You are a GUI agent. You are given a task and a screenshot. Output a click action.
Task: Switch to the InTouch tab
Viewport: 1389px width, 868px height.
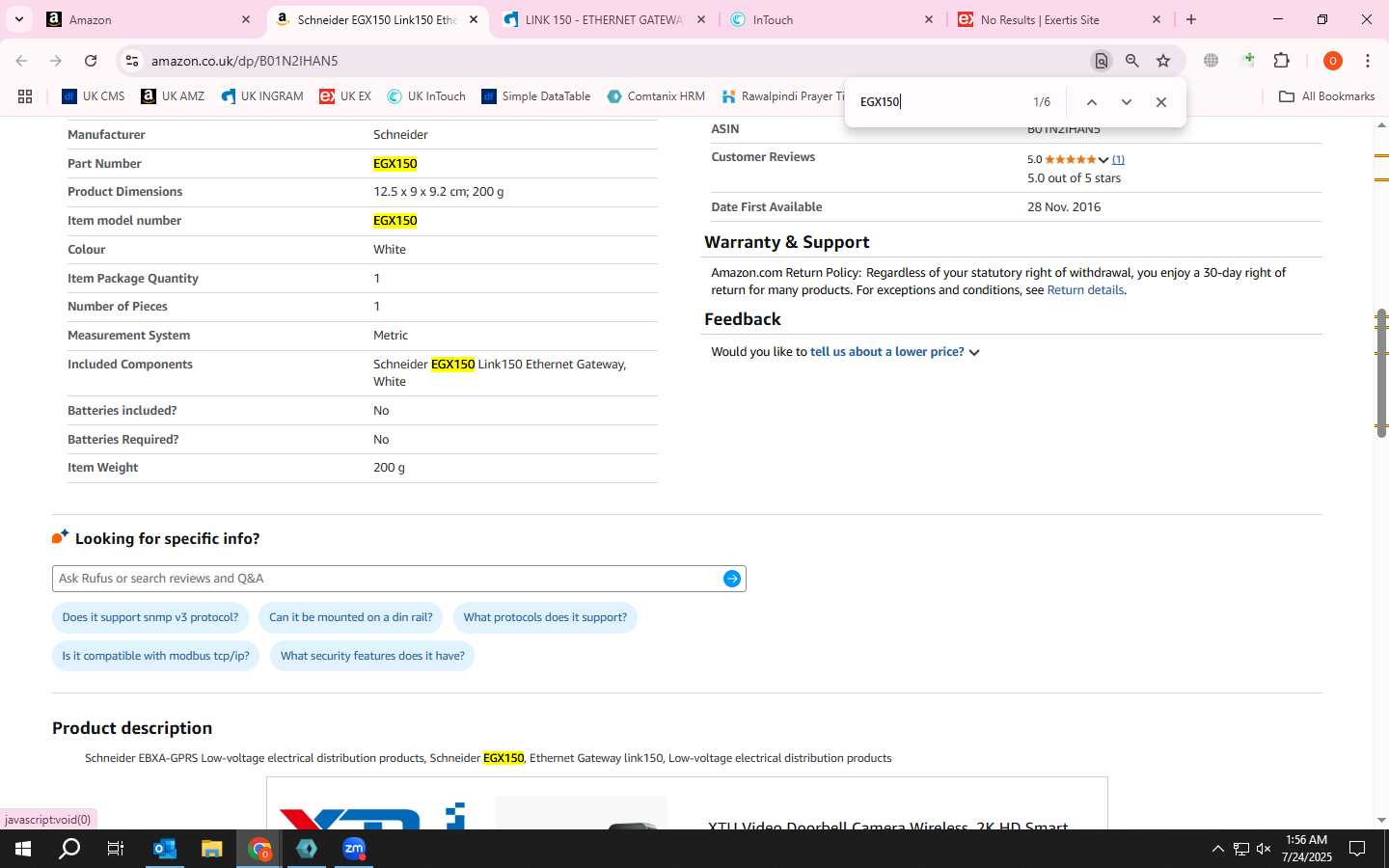pyautogui.click(x=831, y=19)
